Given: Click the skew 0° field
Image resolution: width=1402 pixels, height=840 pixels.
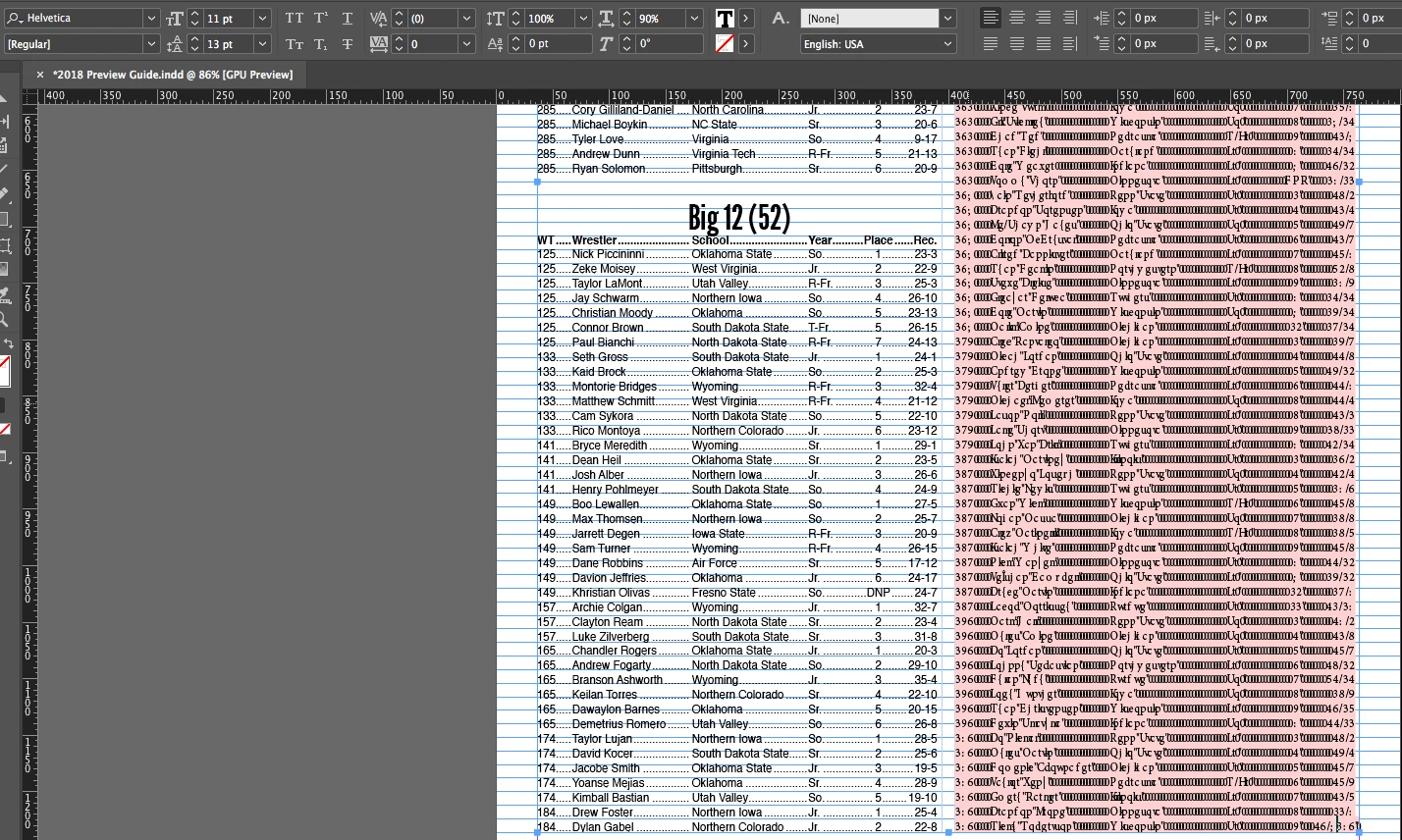Looking at the screenshot, I should [x=669, y=44].
